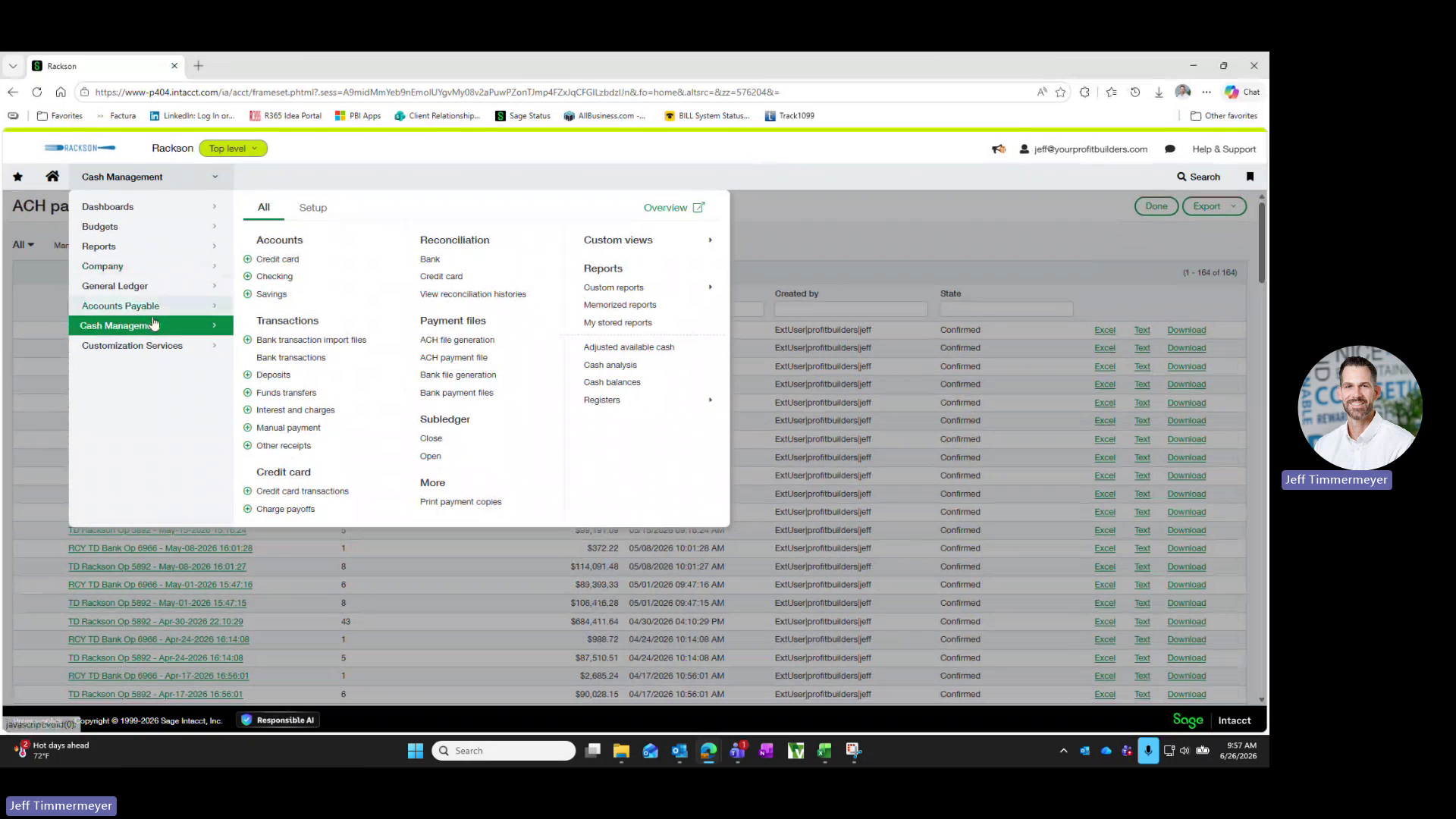Switch to the Setup tab

point(312,208)
